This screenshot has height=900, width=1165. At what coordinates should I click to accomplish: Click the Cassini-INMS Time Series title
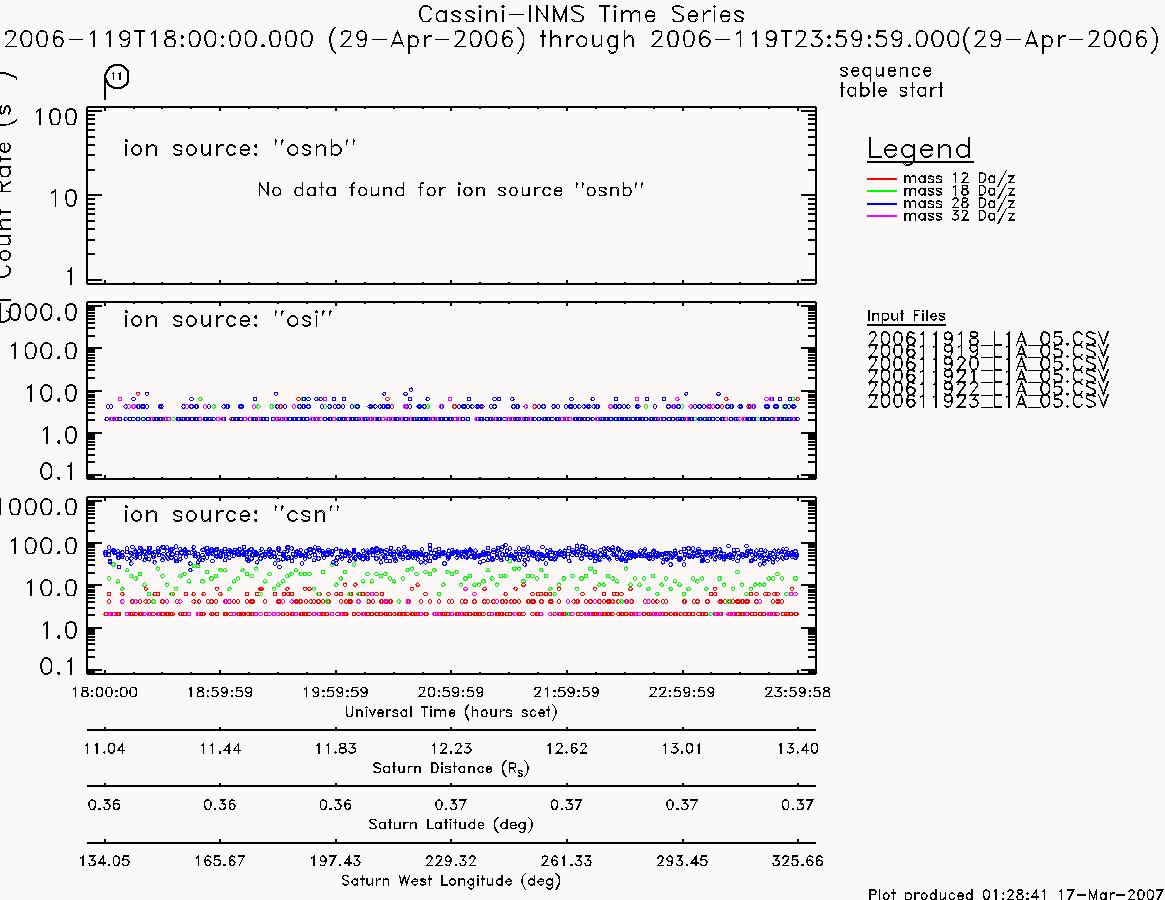point(581,14)
